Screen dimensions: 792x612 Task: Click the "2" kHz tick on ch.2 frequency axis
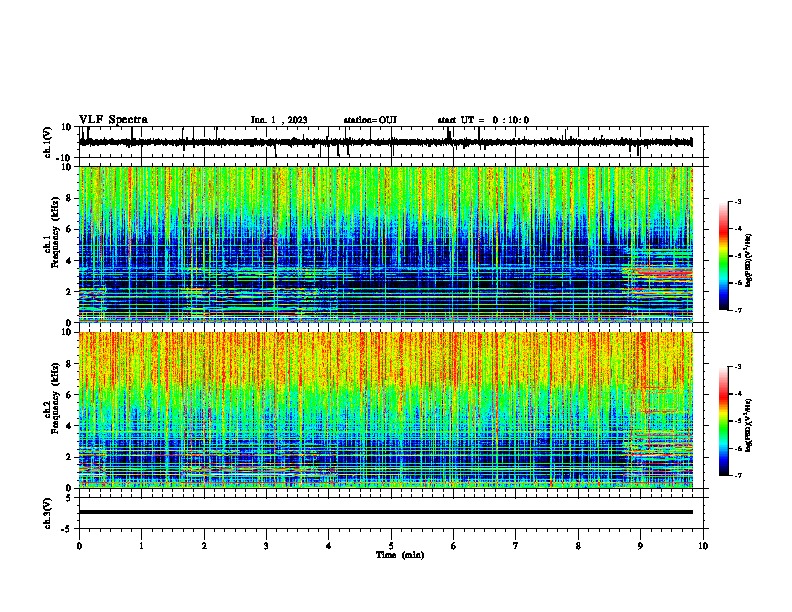tap(69, 457)
